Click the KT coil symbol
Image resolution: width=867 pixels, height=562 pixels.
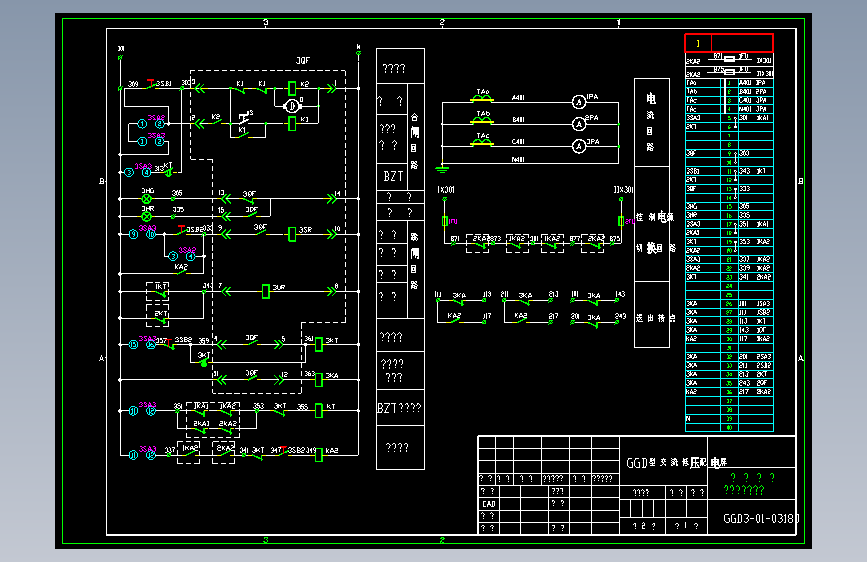[318, 410]
